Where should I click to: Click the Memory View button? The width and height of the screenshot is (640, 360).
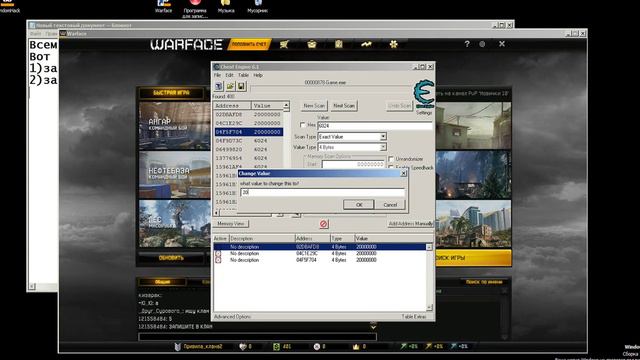[231, 224]
